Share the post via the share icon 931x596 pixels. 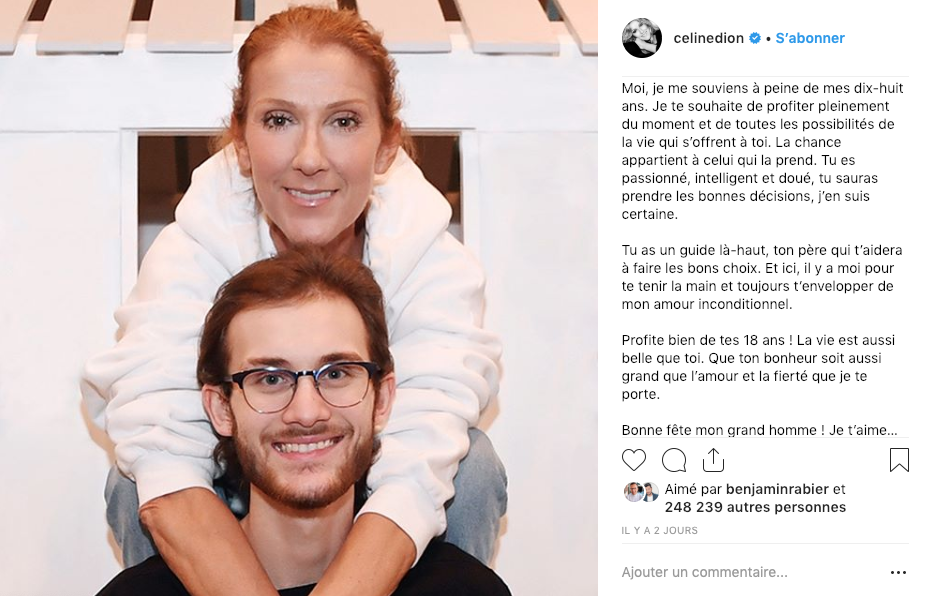713,460
